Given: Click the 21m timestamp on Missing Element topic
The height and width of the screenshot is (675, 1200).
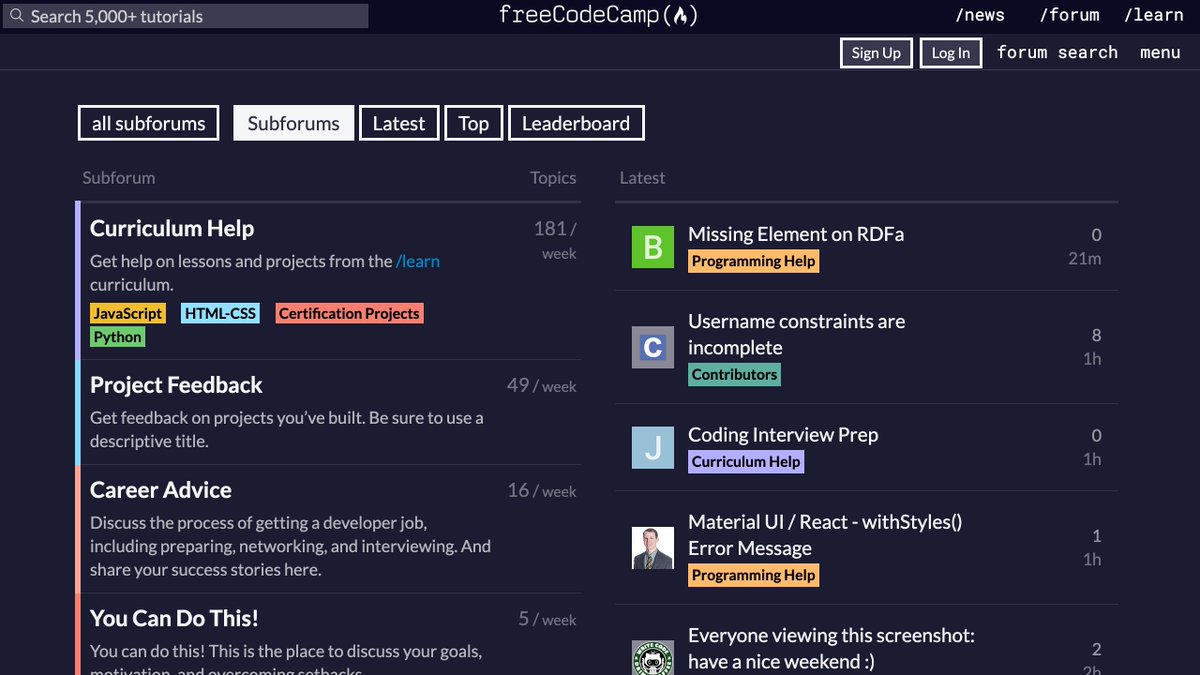Looking at the screenshot, I should pos(1085,259).
